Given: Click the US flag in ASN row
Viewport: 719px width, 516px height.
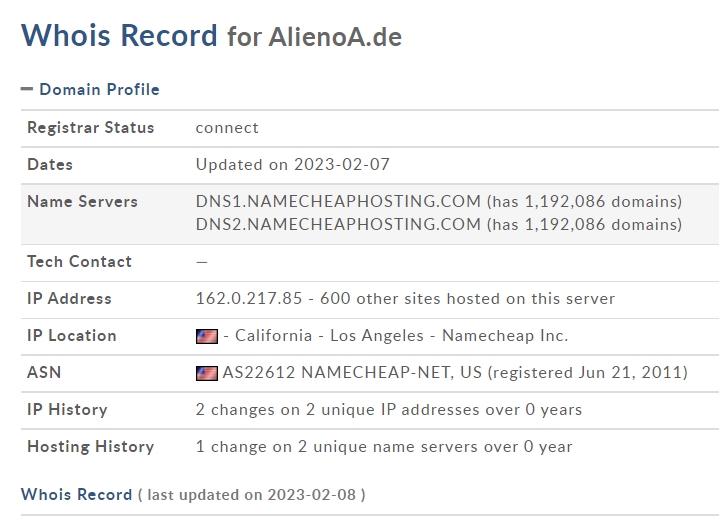Looking at the screenshot, I should (207, 373).
